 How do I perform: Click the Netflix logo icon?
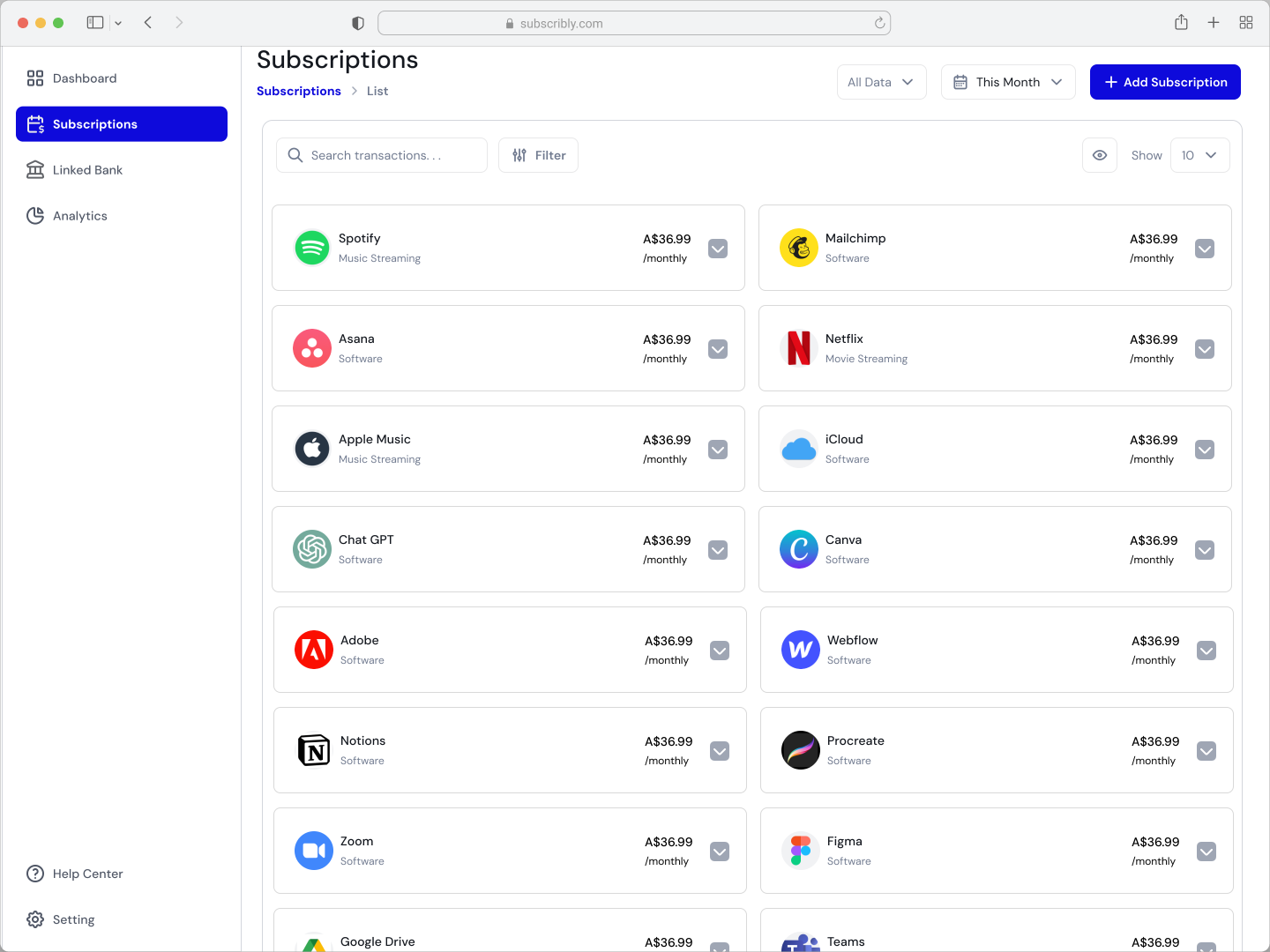[x=799, y=348]
